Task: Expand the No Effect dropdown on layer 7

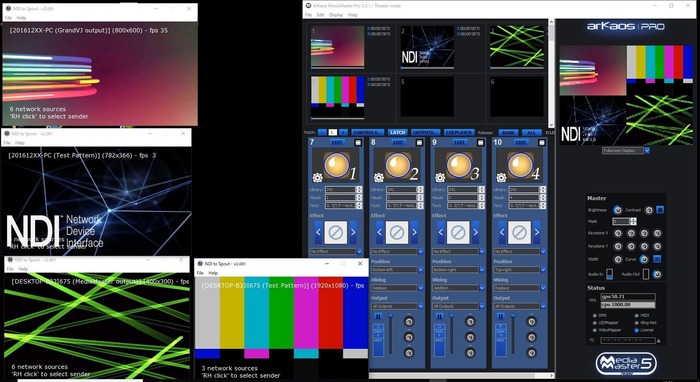Action: pos(359,252)
